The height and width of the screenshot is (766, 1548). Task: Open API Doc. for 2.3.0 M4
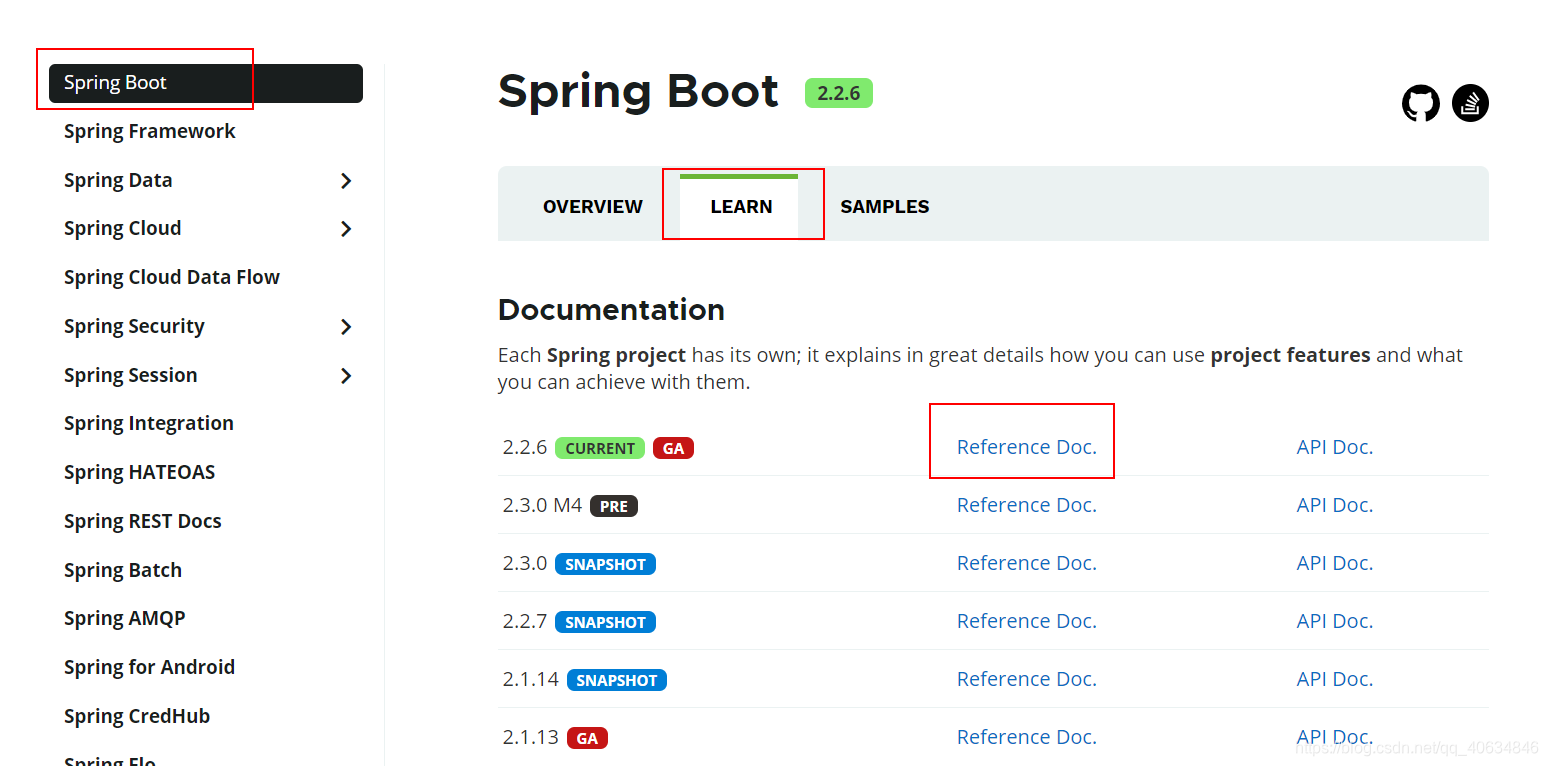point(1335,505)
